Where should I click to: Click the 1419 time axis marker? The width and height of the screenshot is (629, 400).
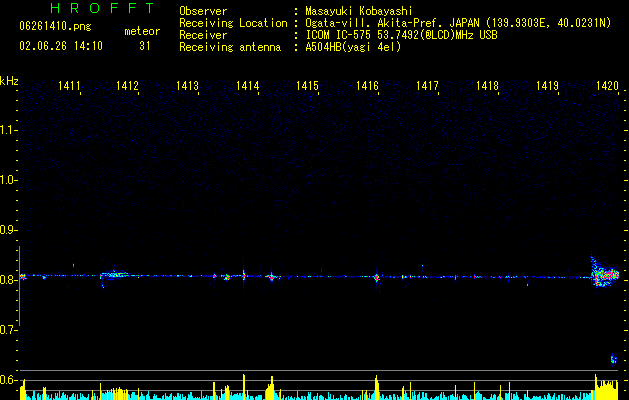pyautogui.click(x=547, y=86)
